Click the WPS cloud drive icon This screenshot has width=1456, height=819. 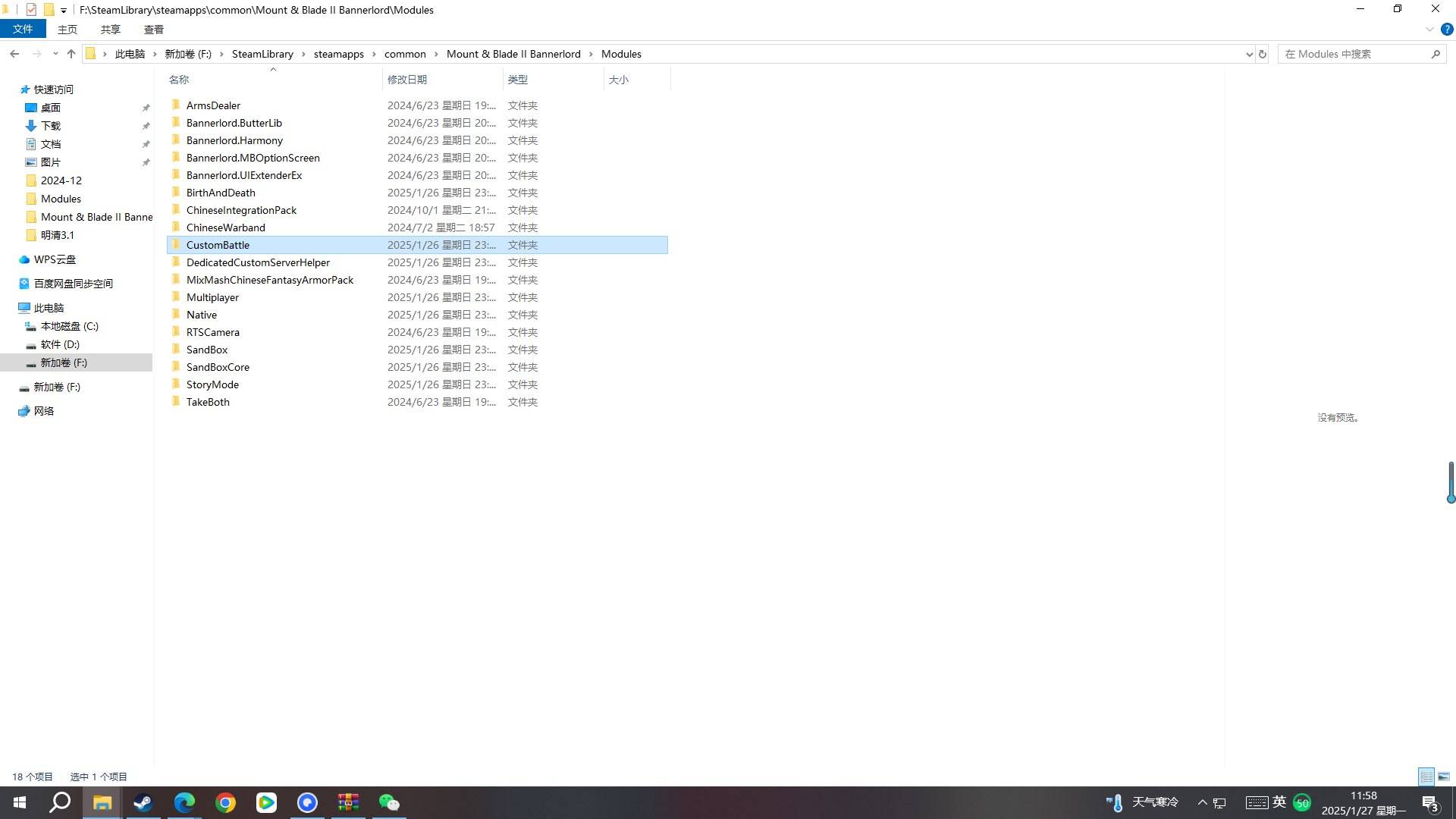[x=24, y=259]
